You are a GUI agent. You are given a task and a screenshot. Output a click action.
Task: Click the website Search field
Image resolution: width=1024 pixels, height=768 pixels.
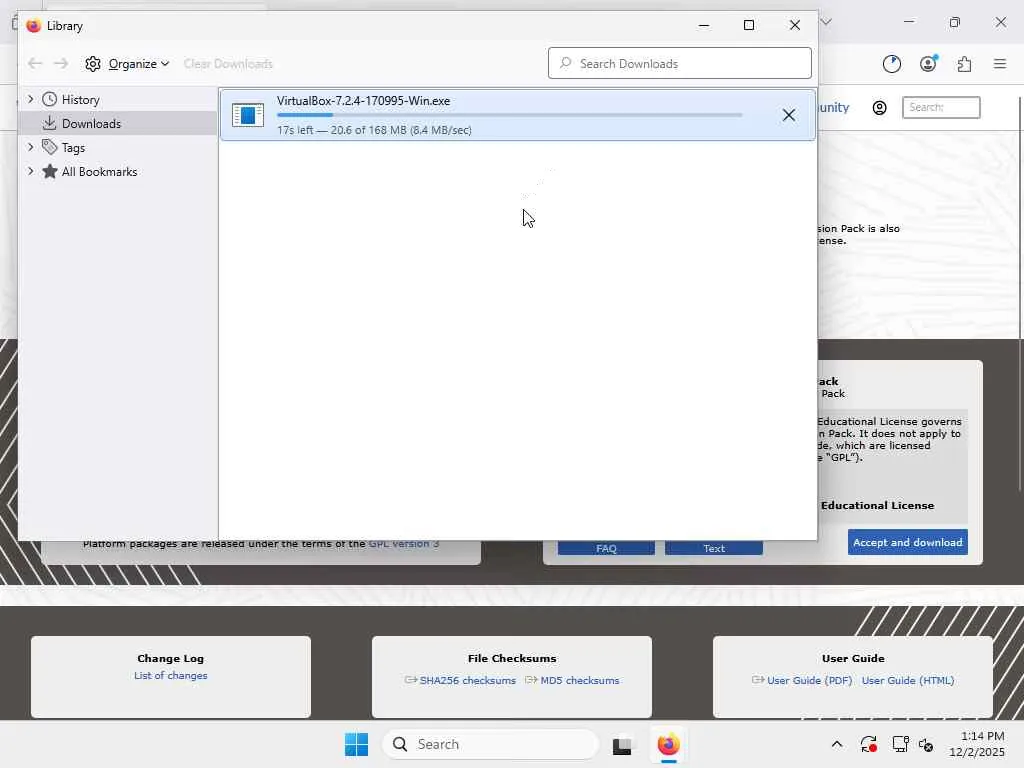pos(941,107)
